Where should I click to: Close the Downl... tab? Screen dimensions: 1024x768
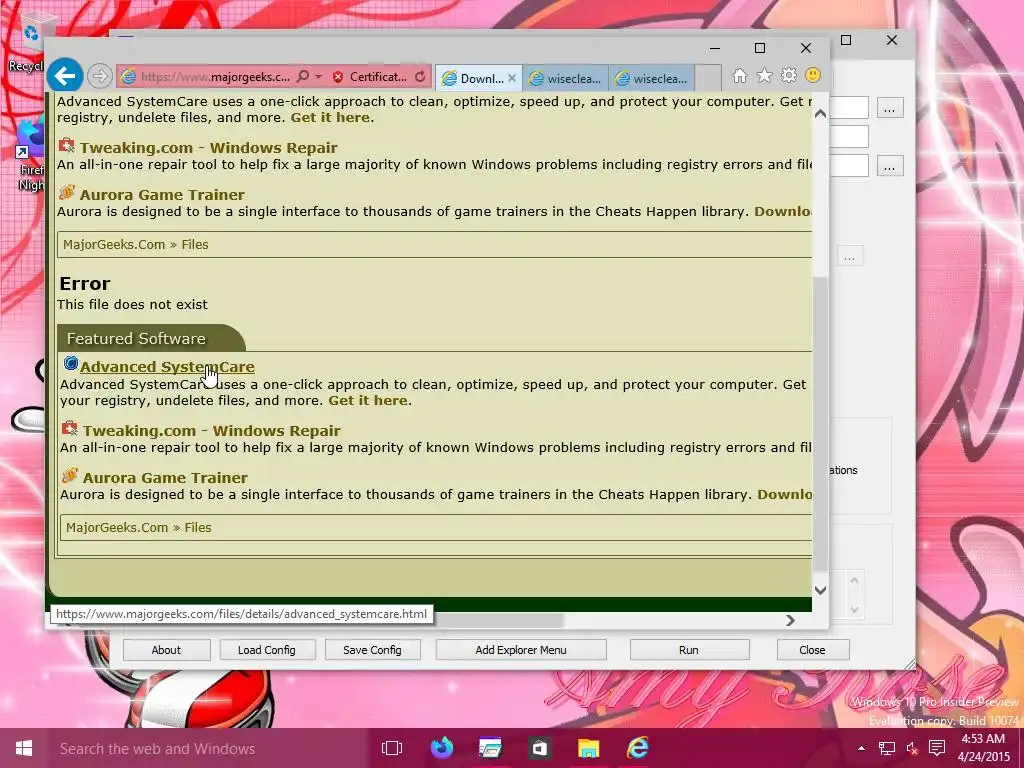(x=512, y=78)
